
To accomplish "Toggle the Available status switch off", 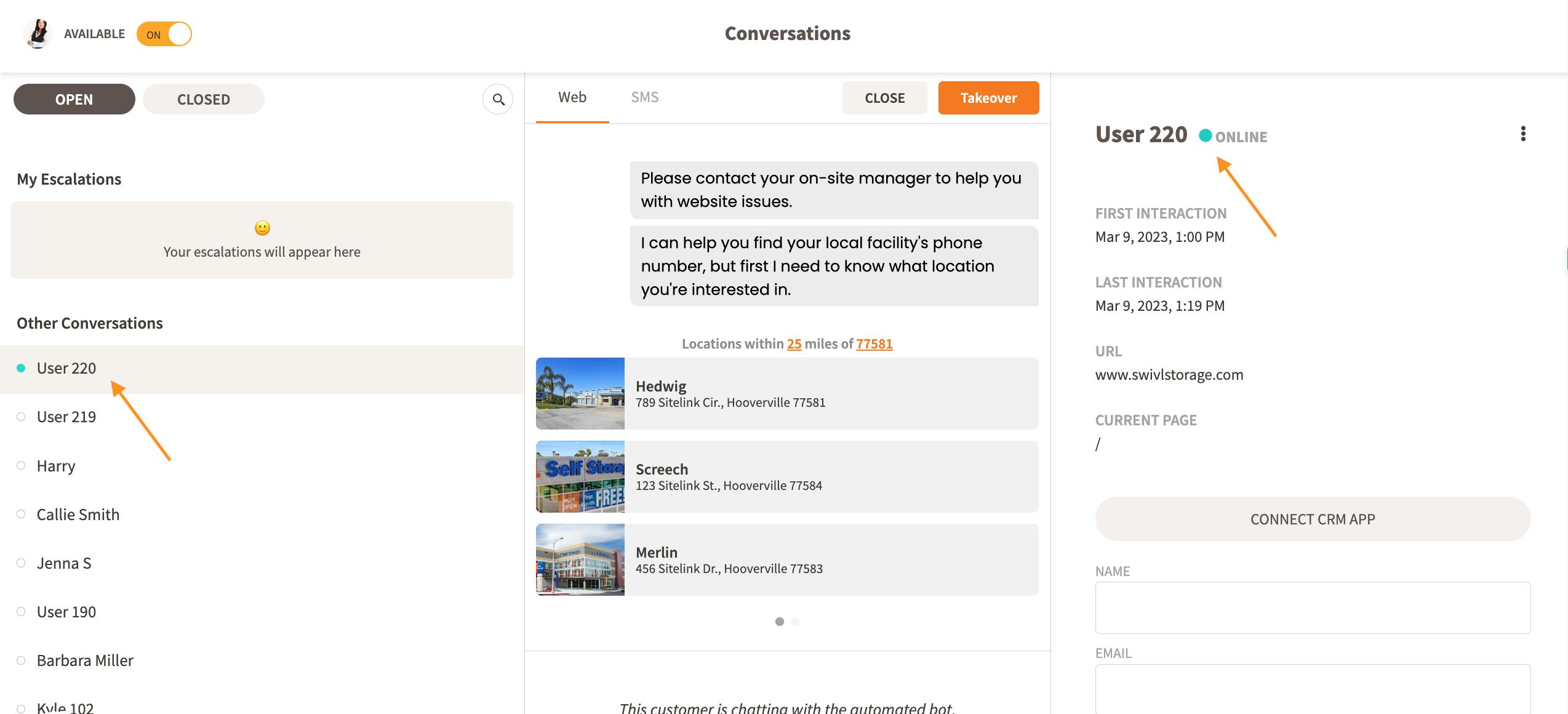I will tap(164, 34).
